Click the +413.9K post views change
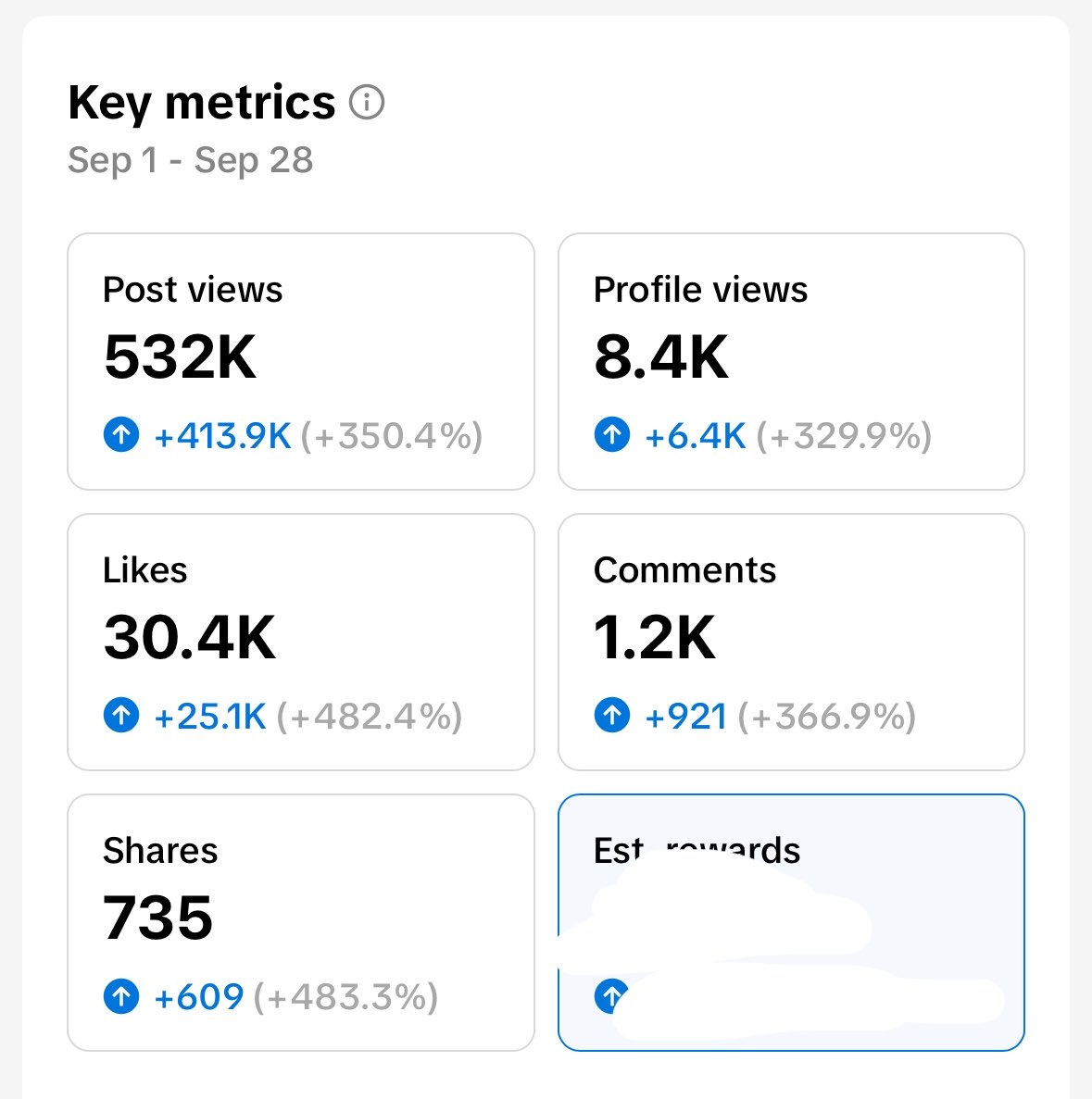The image size is (1092, 1099). (x=222, y=436)
